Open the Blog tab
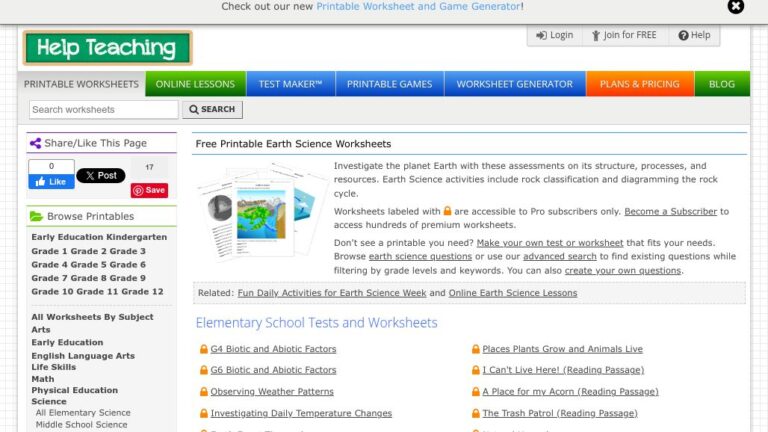 tap(722, 84)
